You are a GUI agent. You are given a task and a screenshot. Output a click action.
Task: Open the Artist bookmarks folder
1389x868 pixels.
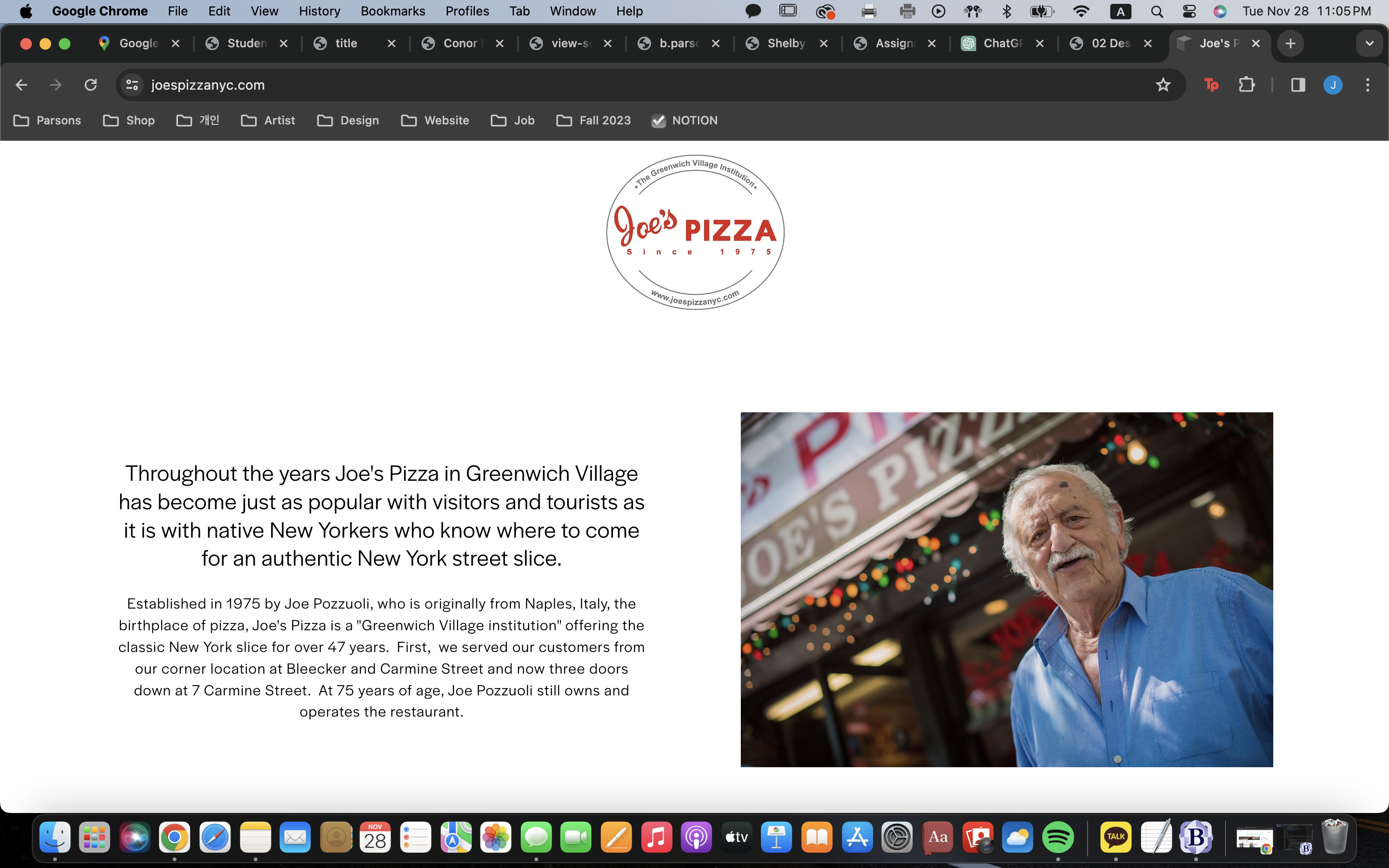pyautogui.click(x=268, y=121)
